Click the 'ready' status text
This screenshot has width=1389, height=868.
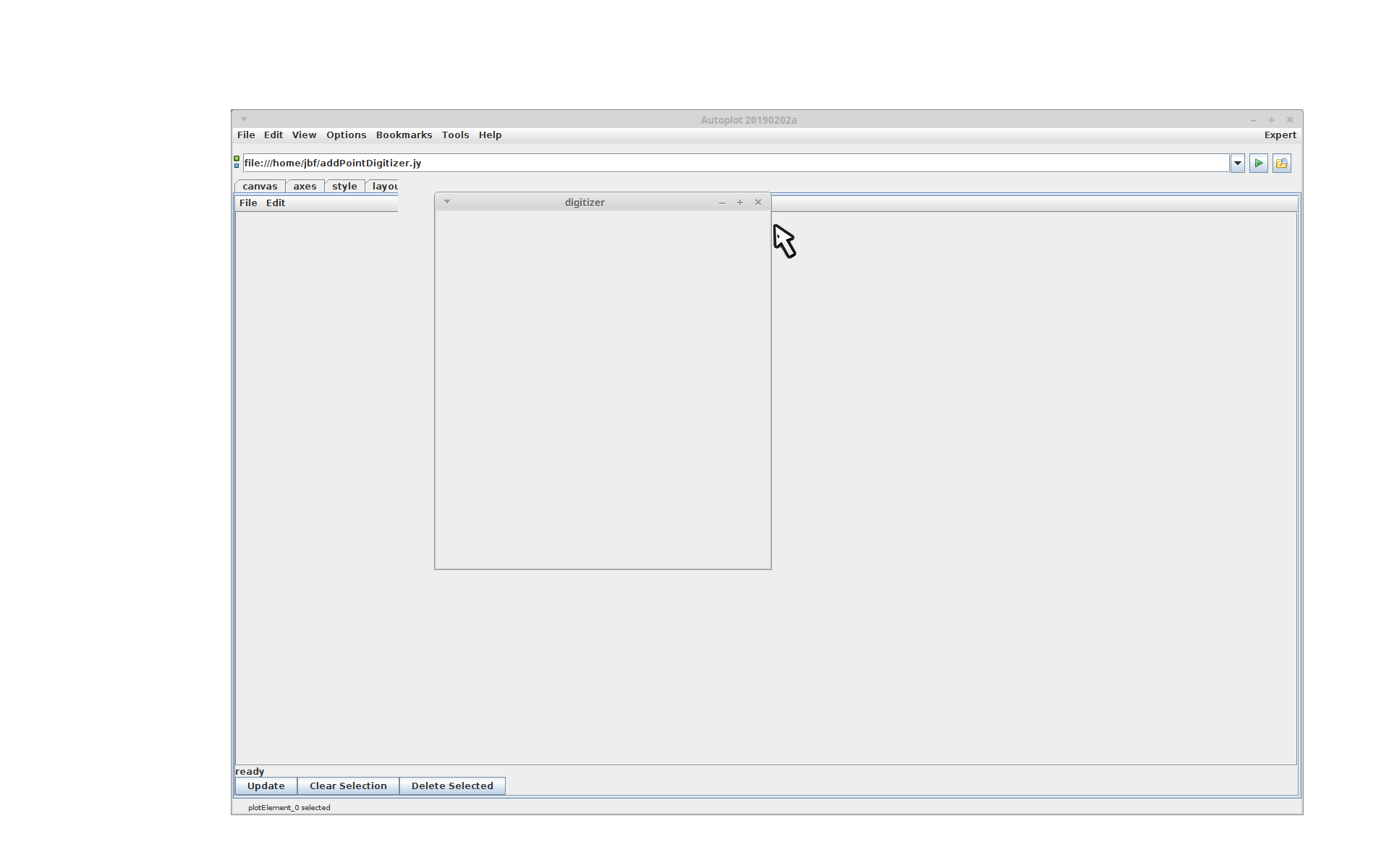250,772
